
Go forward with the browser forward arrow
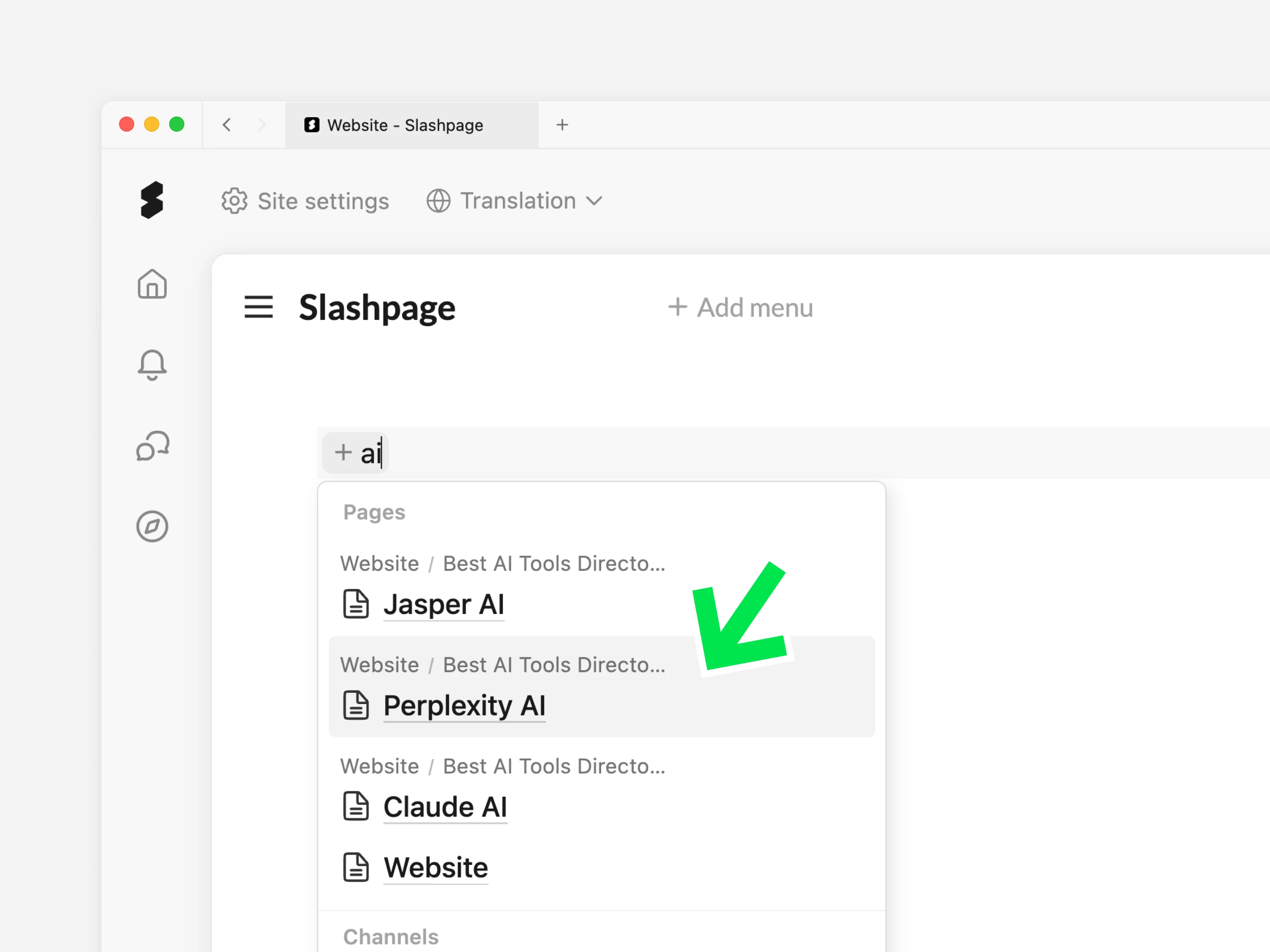262,124
